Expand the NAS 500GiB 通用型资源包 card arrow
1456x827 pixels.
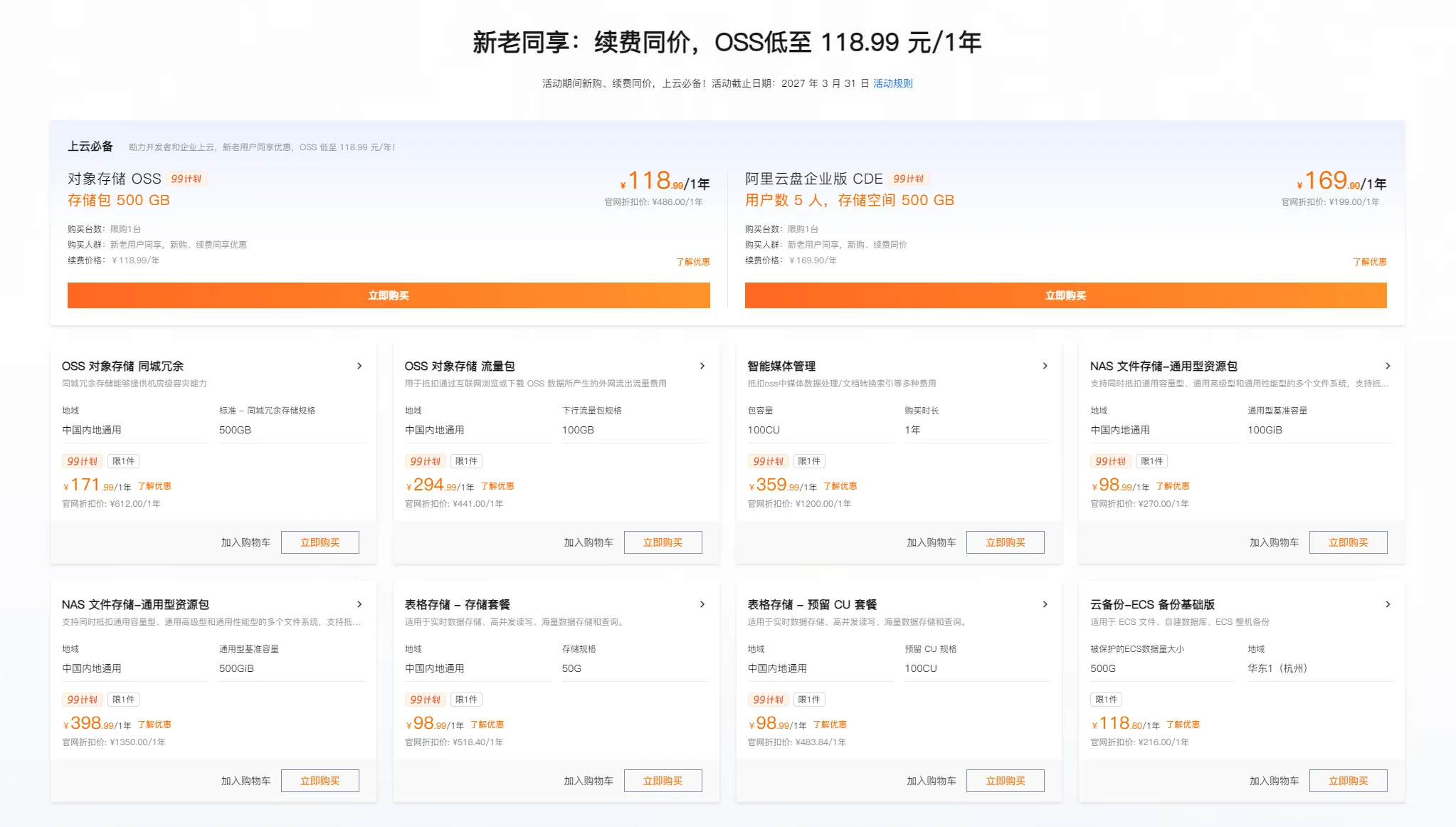359,604
